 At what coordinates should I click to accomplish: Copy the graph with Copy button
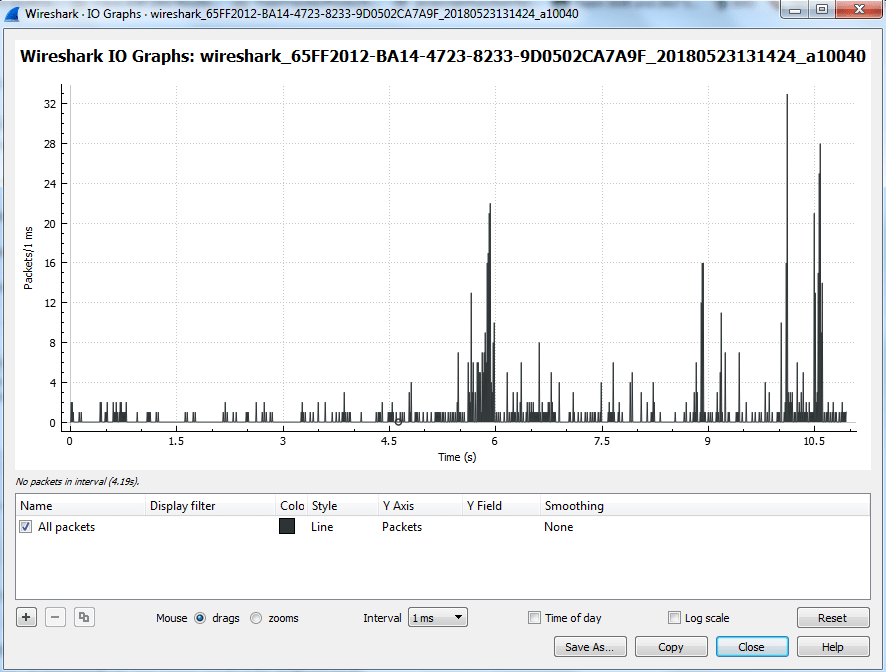click(x=671, y=647)
